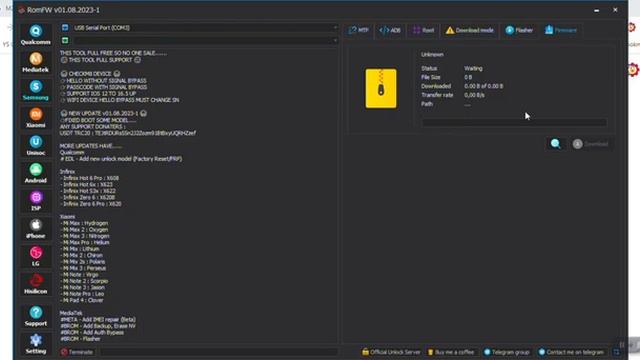Click the magnifier search firmware button

pos(556,144)
